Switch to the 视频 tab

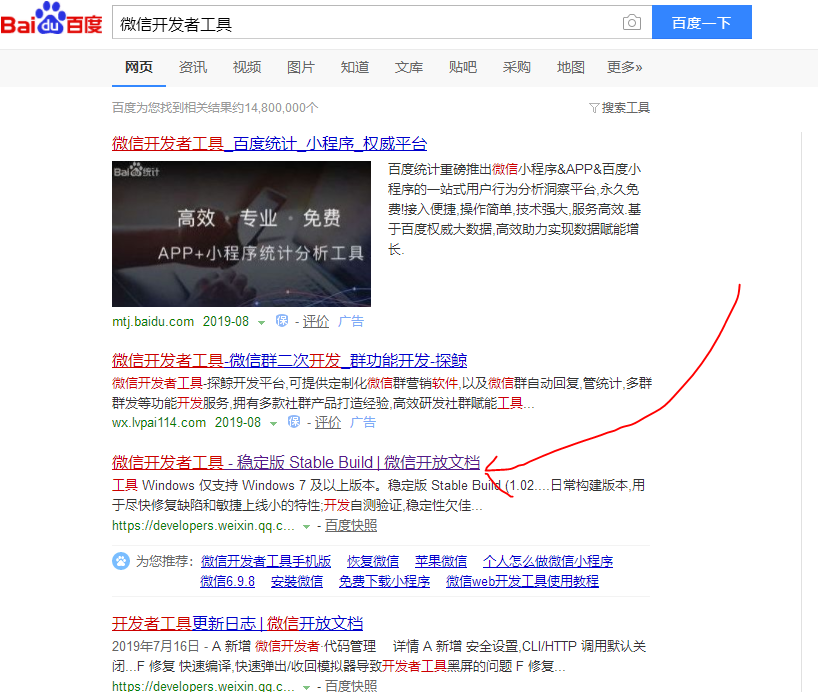(x=246, y=68)
